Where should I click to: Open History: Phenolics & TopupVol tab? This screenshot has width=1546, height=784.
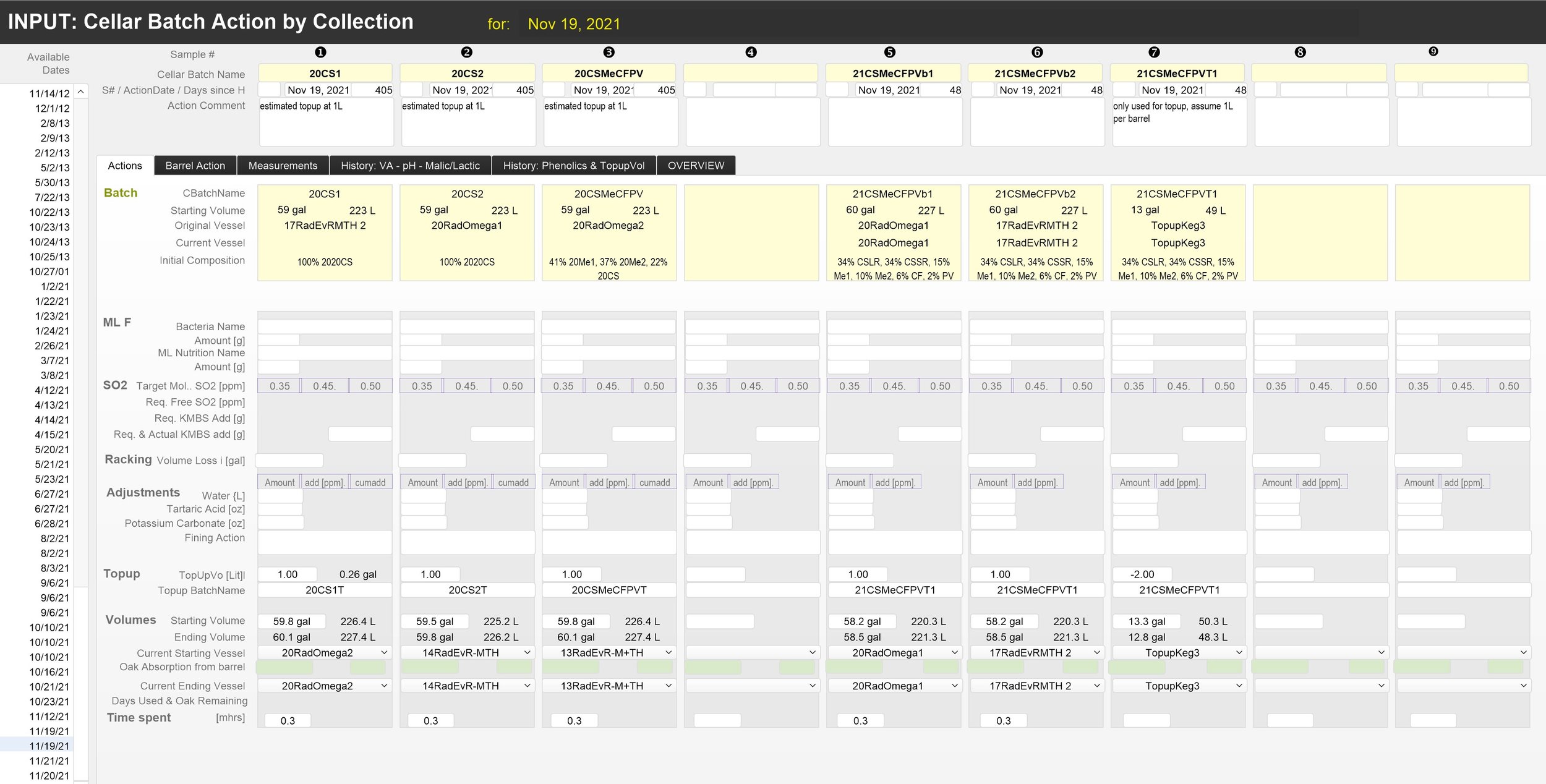point(574,166)
